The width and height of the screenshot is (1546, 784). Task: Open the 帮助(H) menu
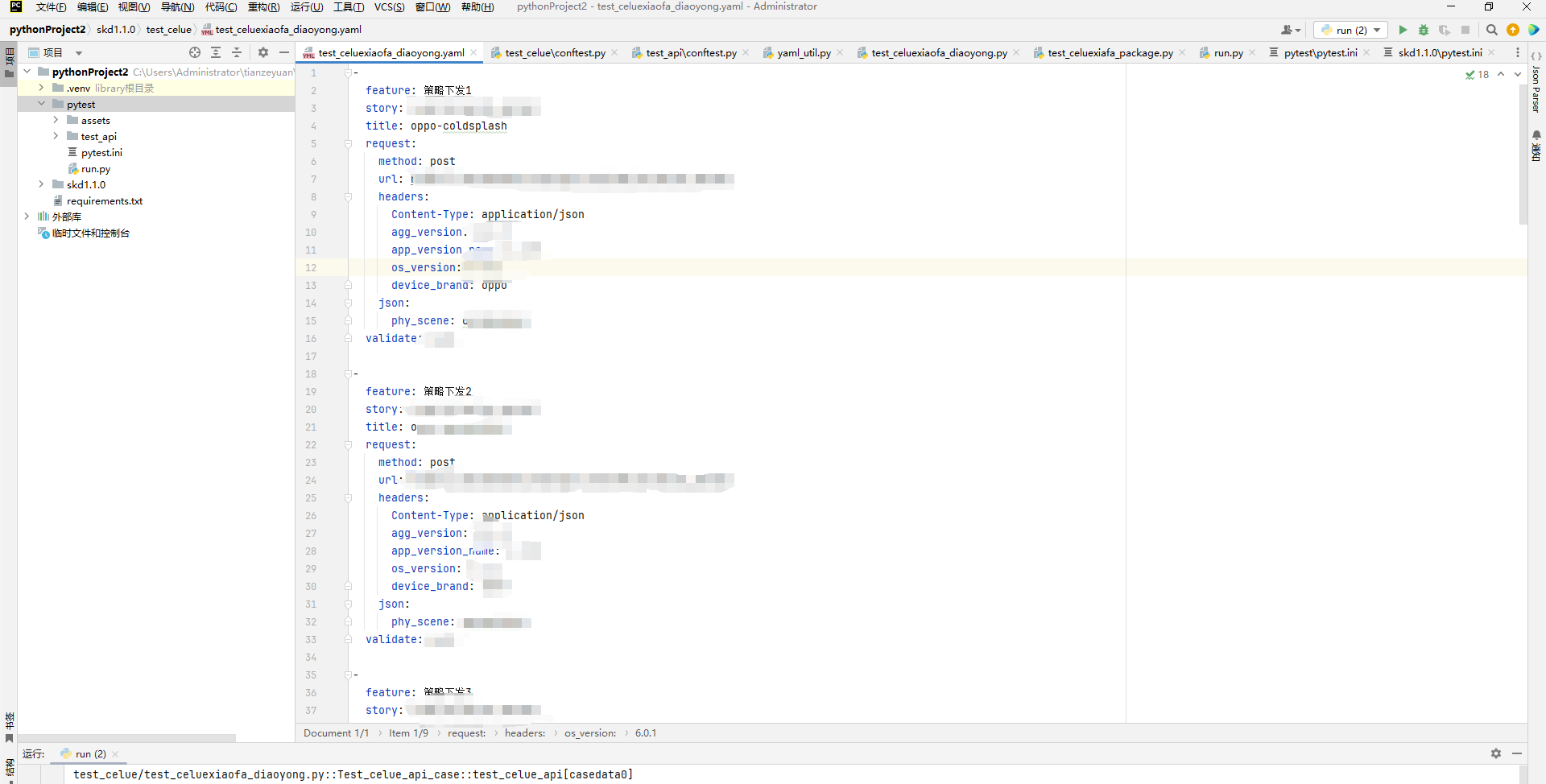pyautogui.click(x=477, y=7)
